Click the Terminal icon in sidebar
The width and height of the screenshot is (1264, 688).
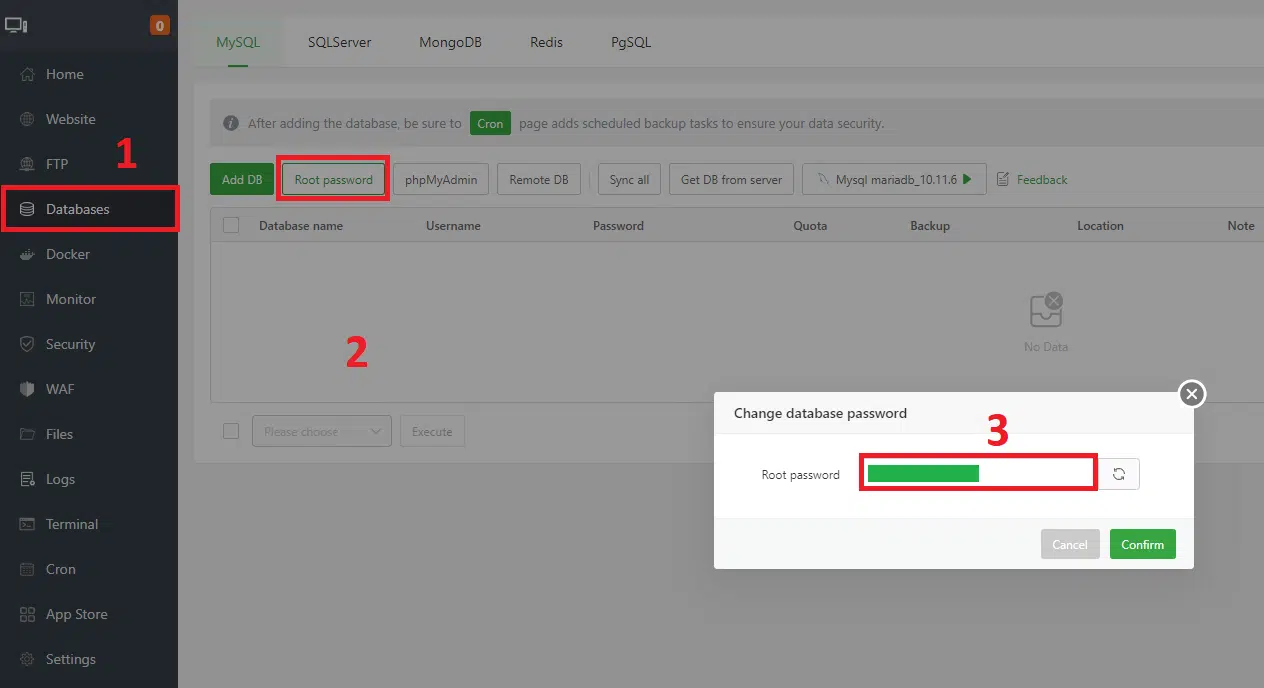click(27, 524)
